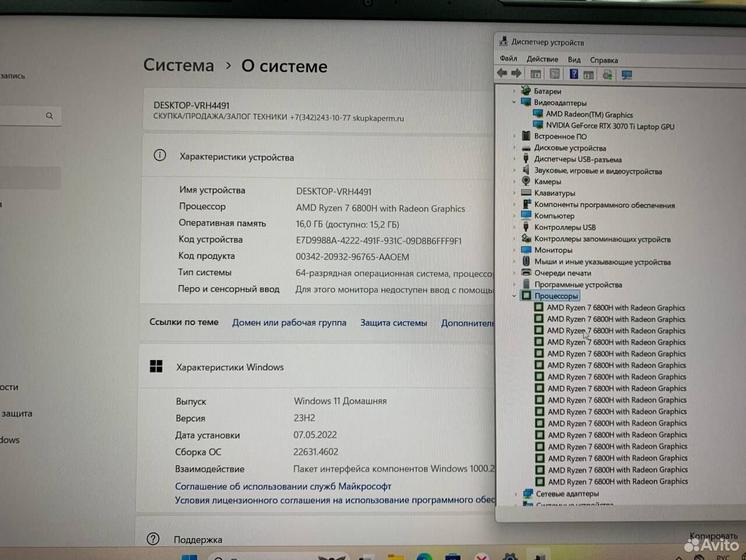
Task: Open the Файл menu
Action: [508, 60]
